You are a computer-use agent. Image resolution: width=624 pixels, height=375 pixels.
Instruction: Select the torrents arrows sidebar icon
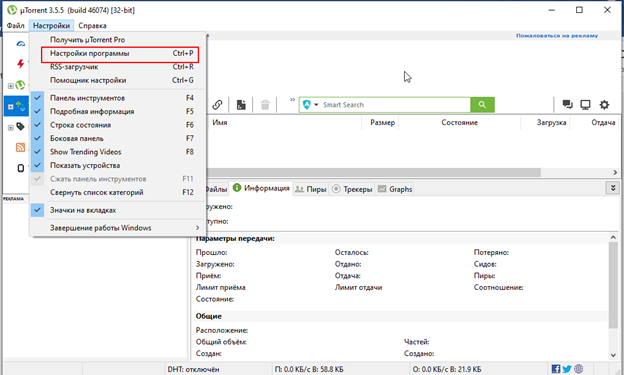pyautogui.click(x=20, y=107)
